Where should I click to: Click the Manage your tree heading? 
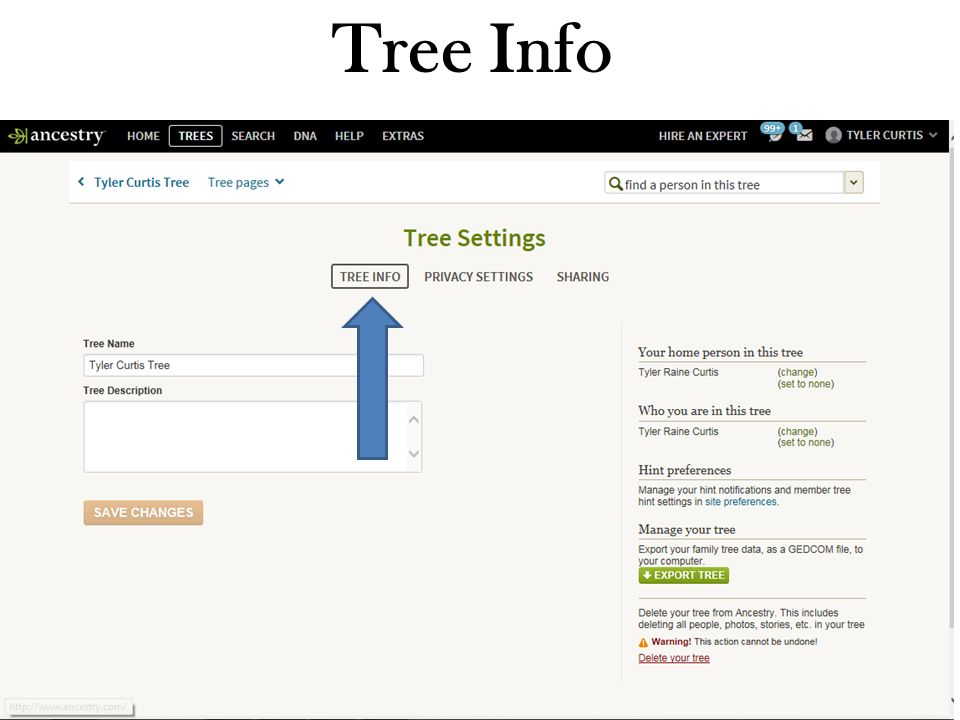pyautogui.click(x=686, y=530)
